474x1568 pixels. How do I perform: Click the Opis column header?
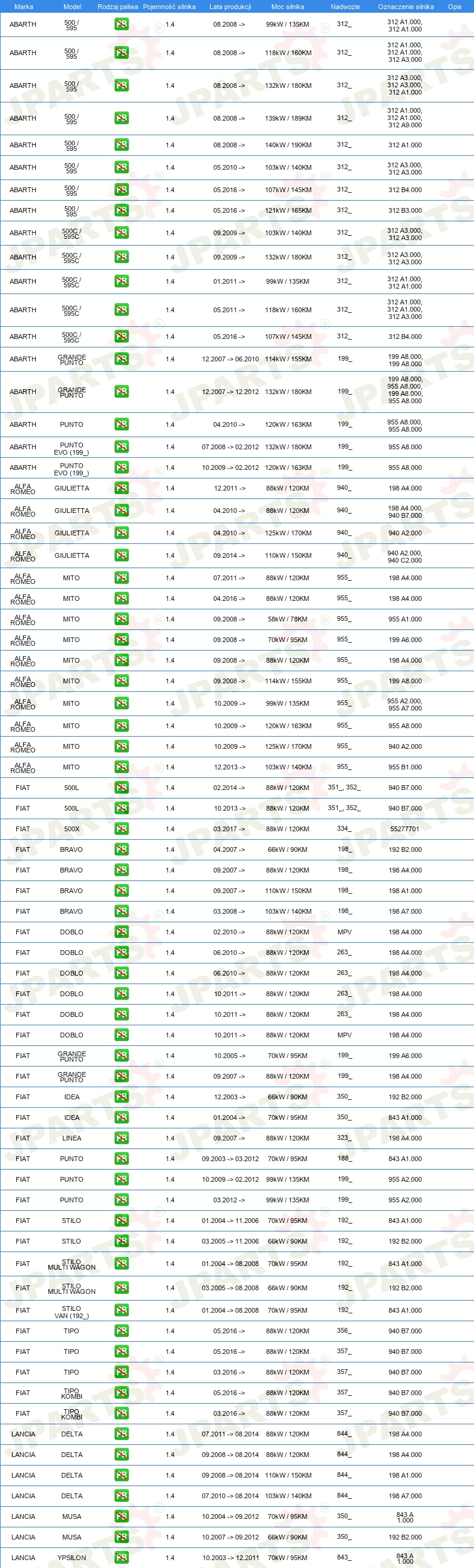pos(455,7)
